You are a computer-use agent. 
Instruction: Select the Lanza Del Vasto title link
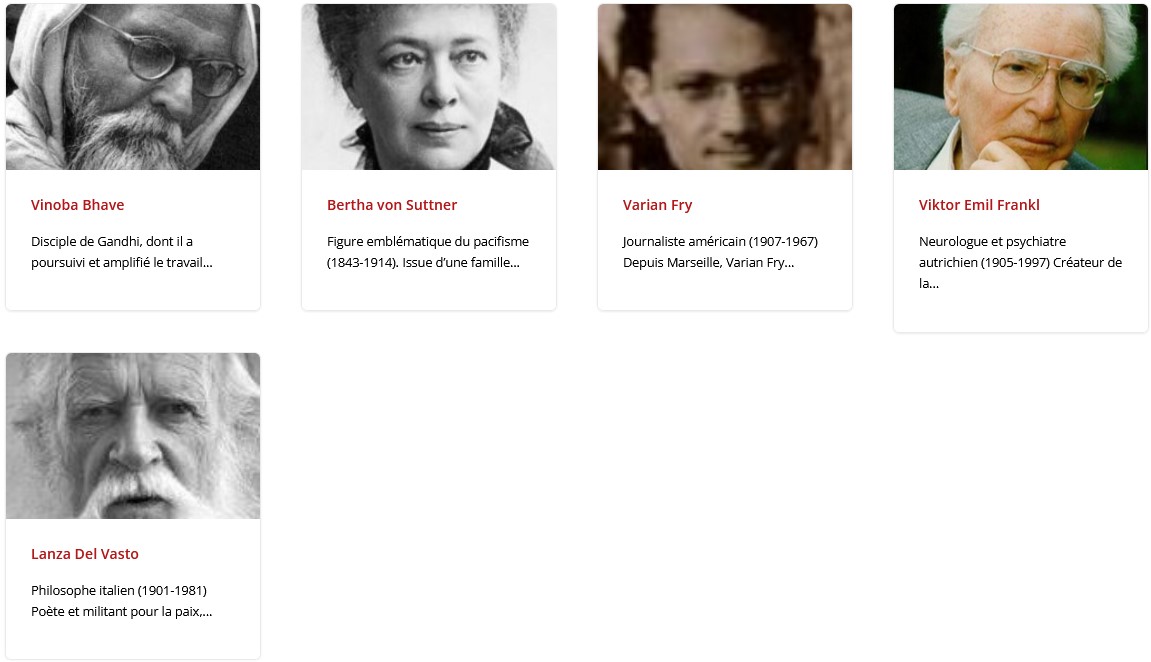(x=85, y=554)
